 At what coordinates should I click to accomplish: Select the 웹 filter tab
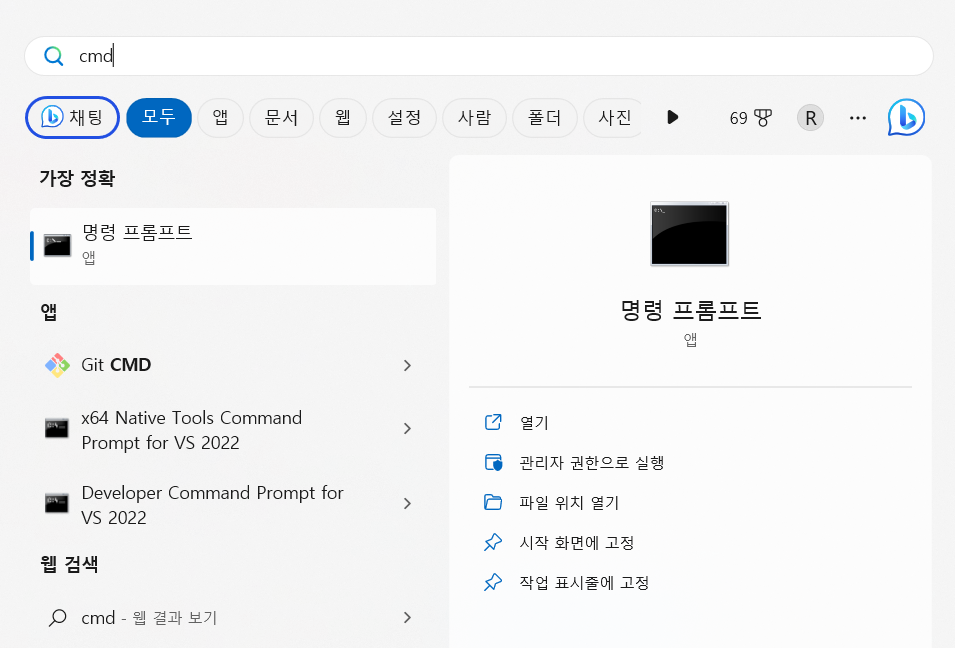pos(343,117)
